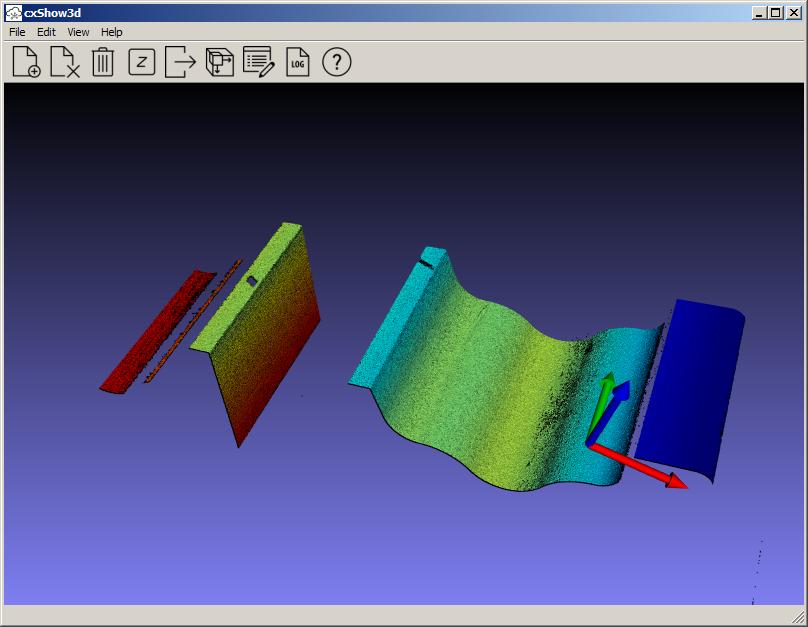Click the add new file icon
This screenshot has width=808, height=627.
(26, 62)
